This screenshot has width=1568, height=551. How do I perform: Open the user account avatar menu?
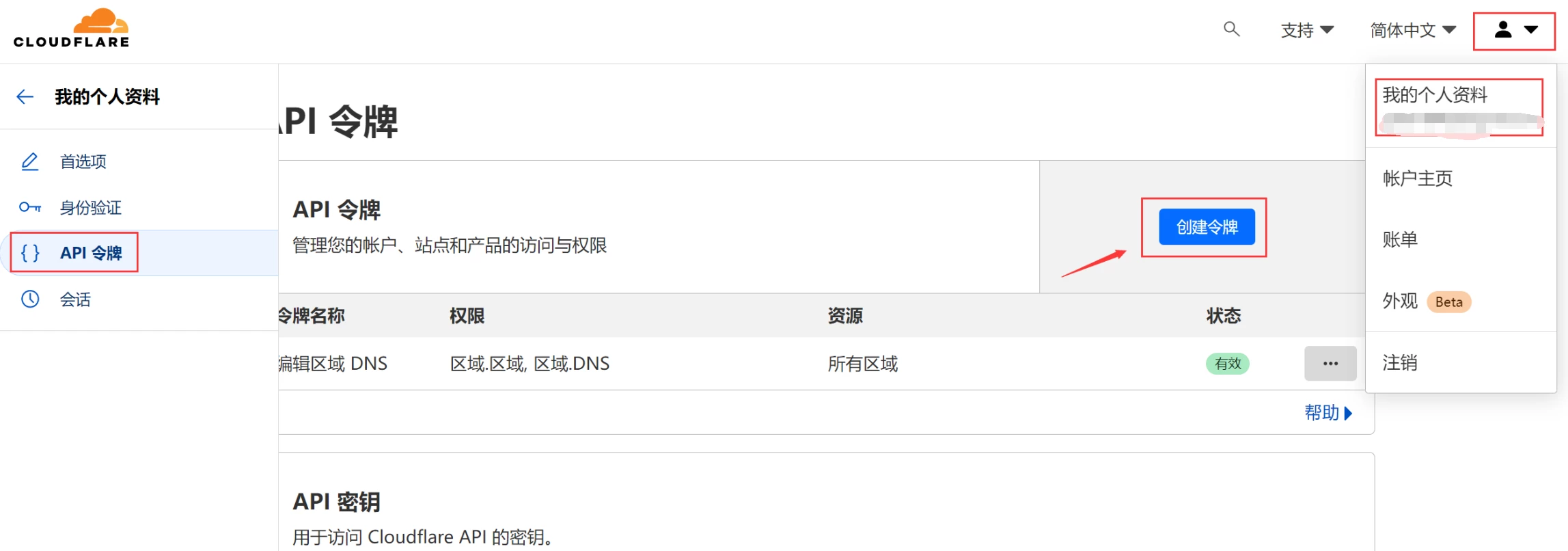1515,30
